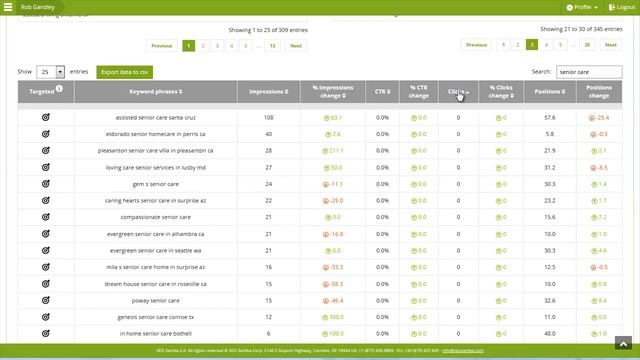The image size is (640, 360).
Task: Click Export data to csv button
Action: pos(124,72)
